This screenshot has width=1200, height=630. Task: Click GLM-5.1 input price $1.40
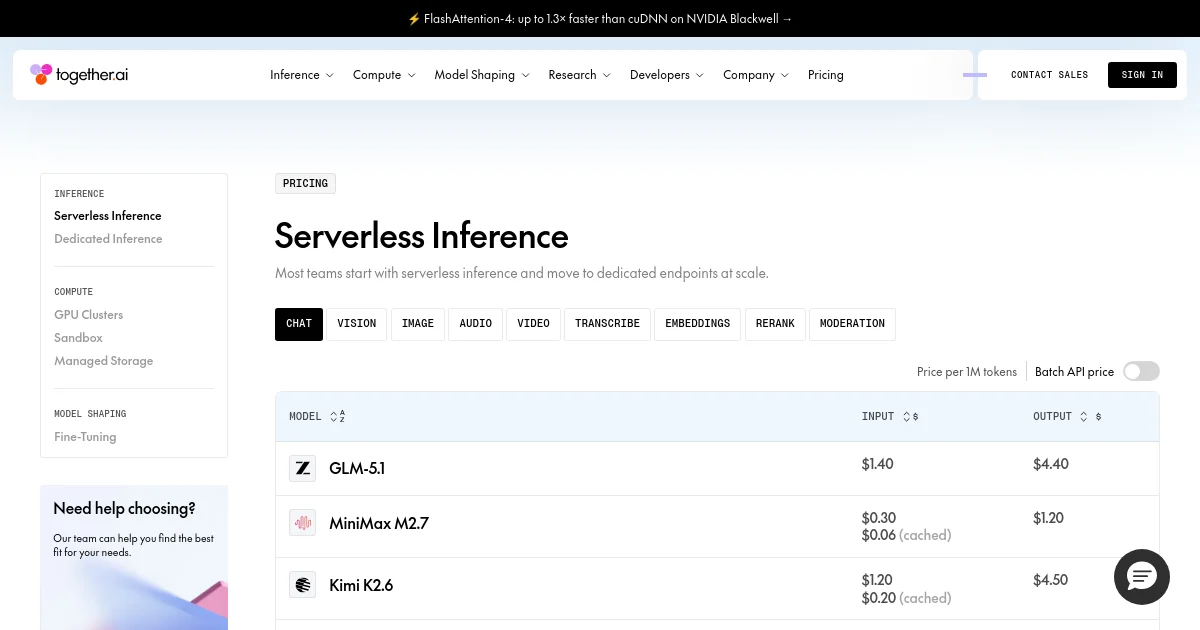click(x=877, y=464)
